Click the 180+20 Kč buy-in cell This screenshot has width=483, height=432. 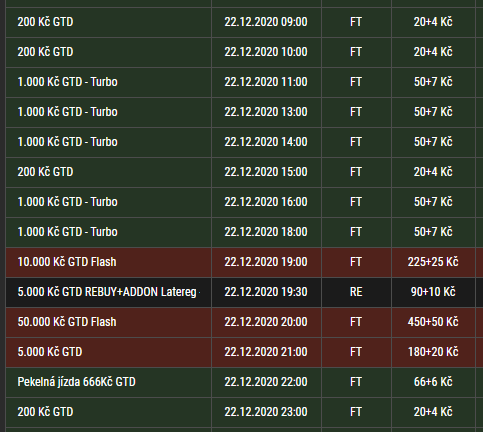433,352
